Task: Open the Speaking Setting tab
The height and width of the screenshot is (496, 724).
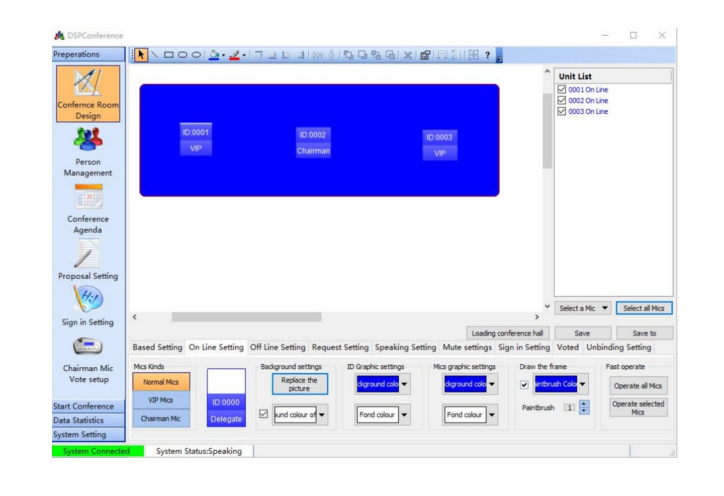Action: pos(405,347)
